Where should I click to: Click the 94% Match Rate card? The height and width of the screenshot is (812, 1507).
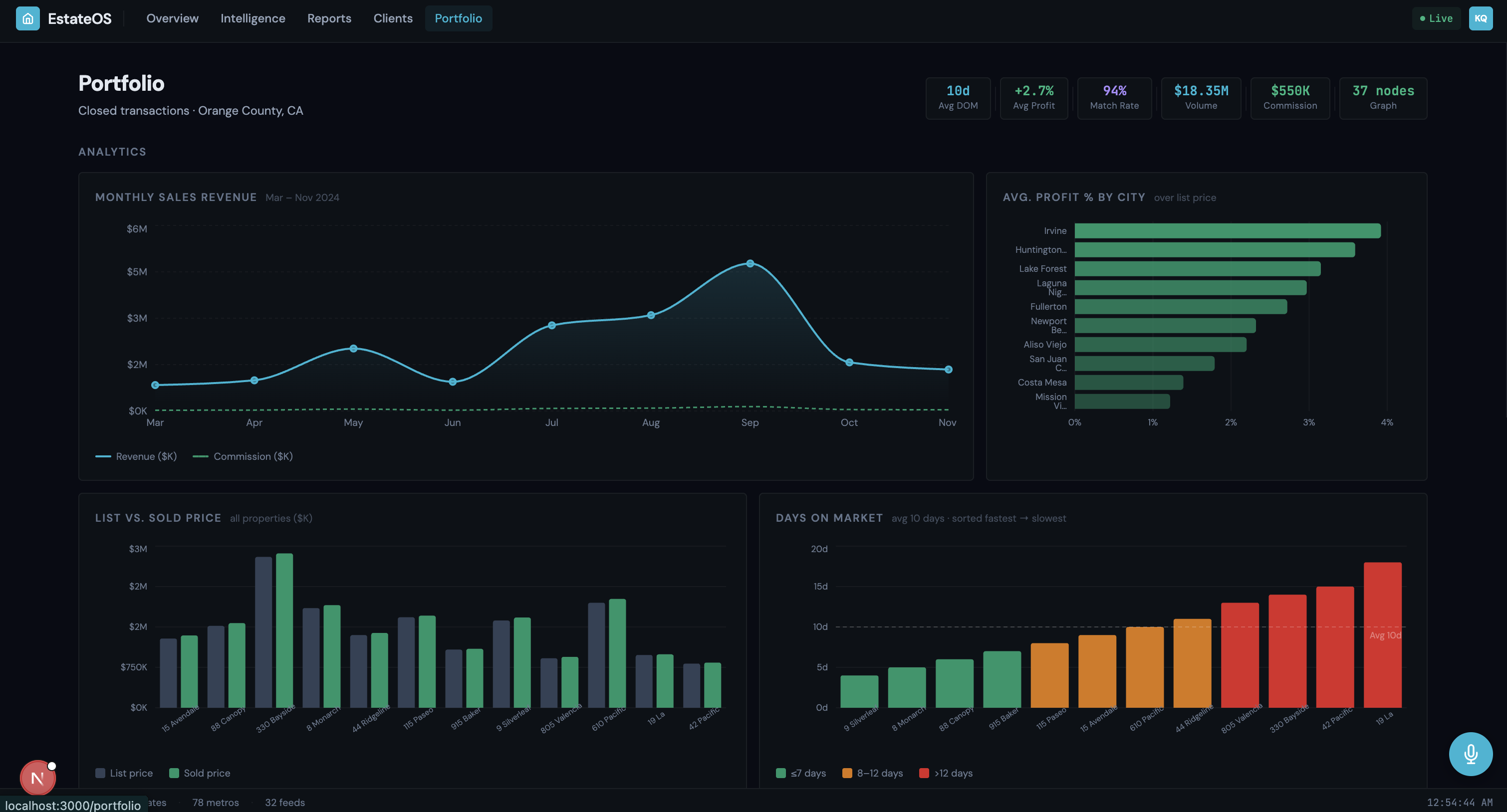pos(1114,98)
